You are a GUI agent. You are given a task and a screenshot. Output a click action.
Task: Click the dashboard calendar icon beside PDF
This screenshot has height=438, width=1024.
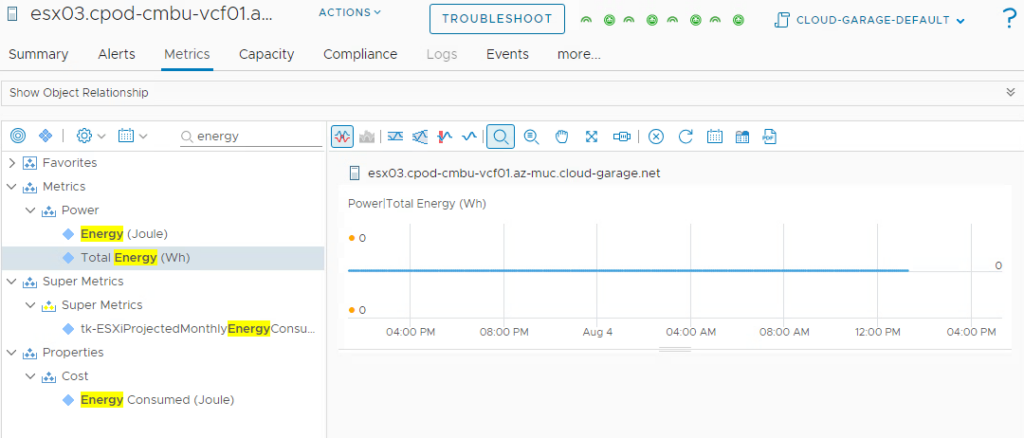[x=742, y=136]
